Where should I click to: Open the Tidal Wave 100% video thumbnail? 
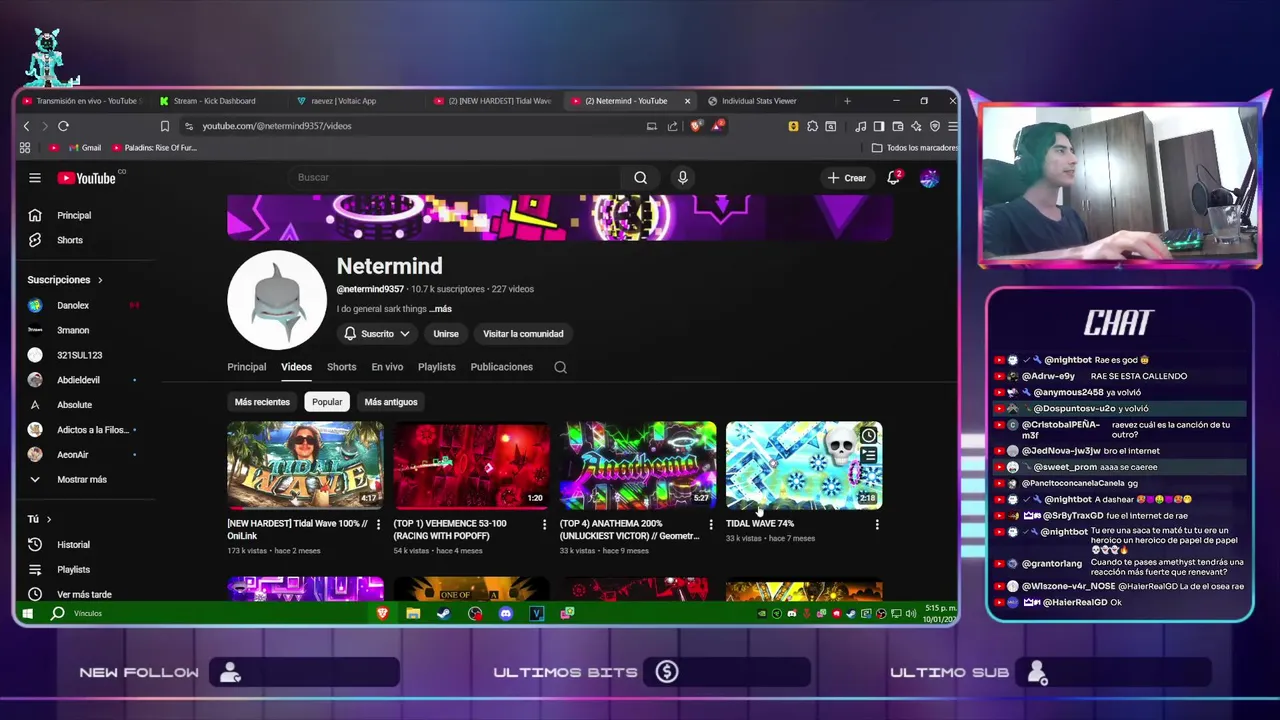pyautogui.click(x=305, y=466)
